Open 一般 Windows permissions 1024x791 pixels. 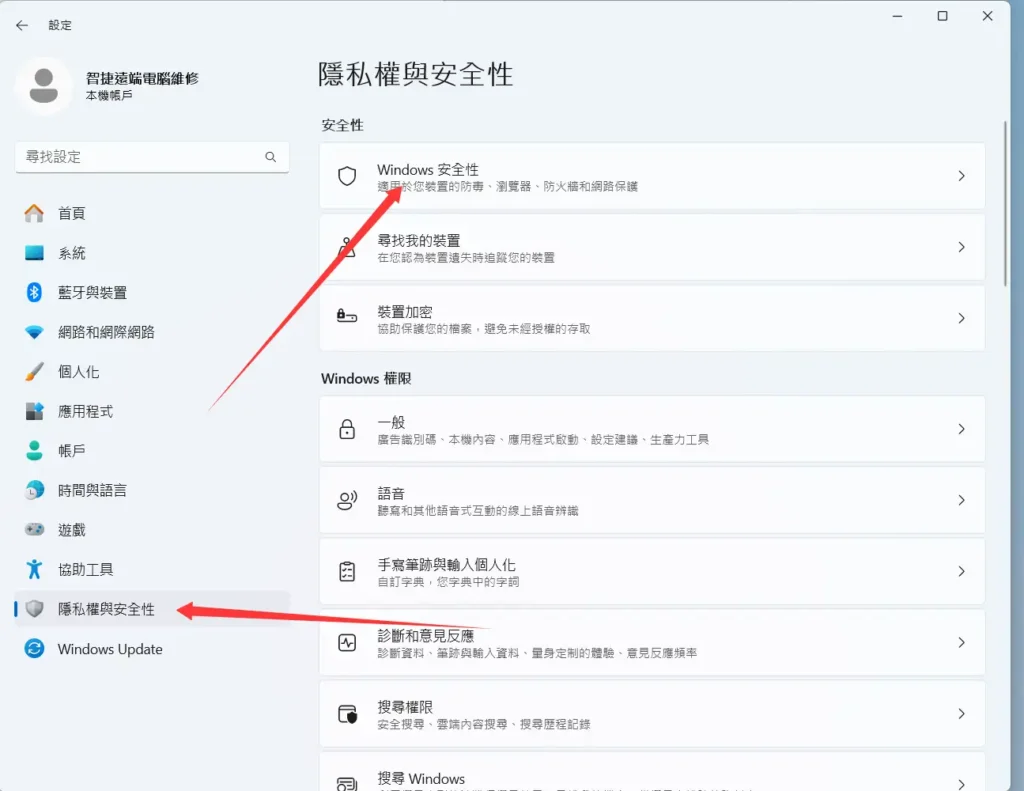point(652,429)
